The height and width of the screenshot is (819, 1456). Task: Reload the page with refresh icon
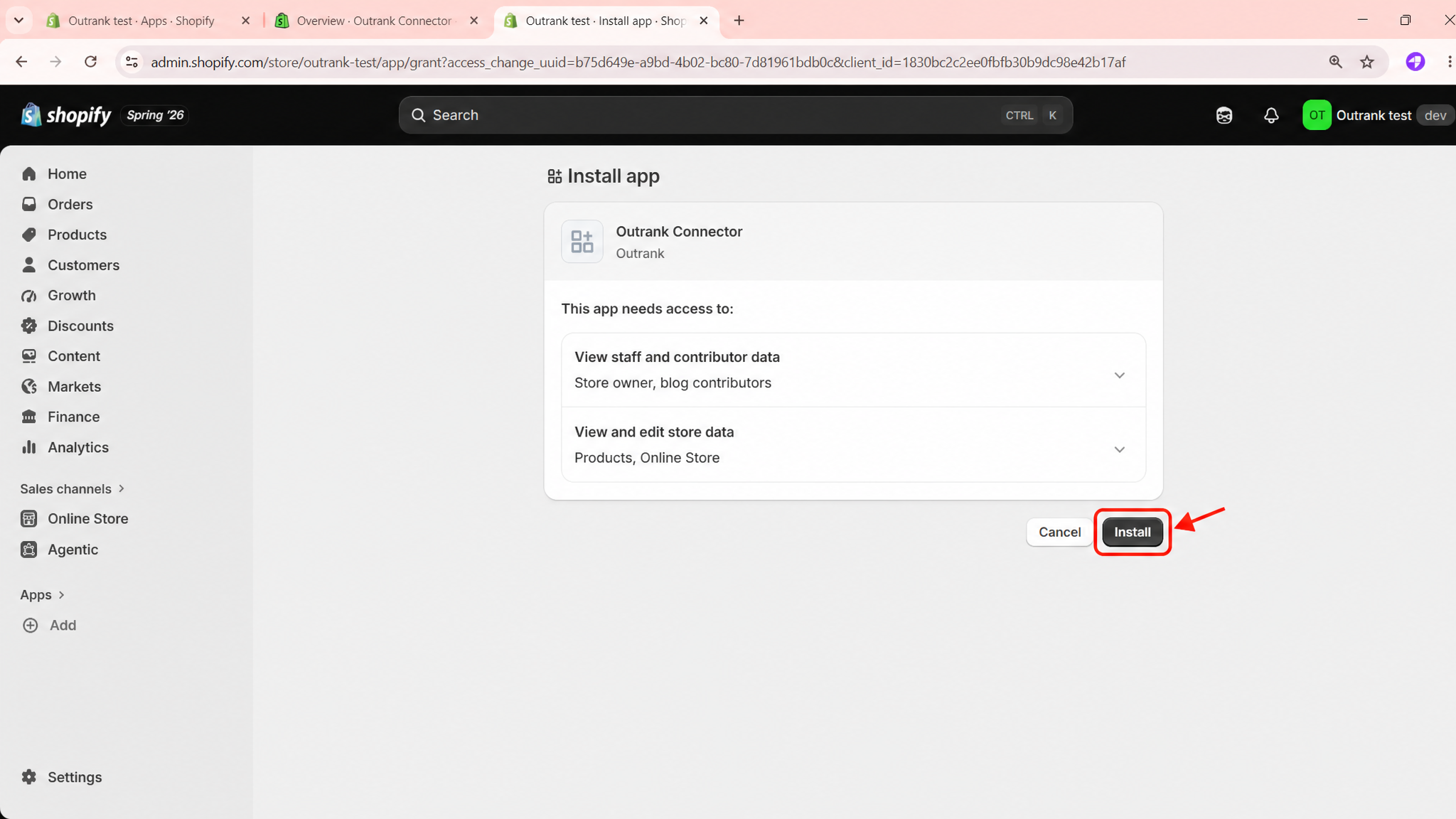tap(90, 62)
